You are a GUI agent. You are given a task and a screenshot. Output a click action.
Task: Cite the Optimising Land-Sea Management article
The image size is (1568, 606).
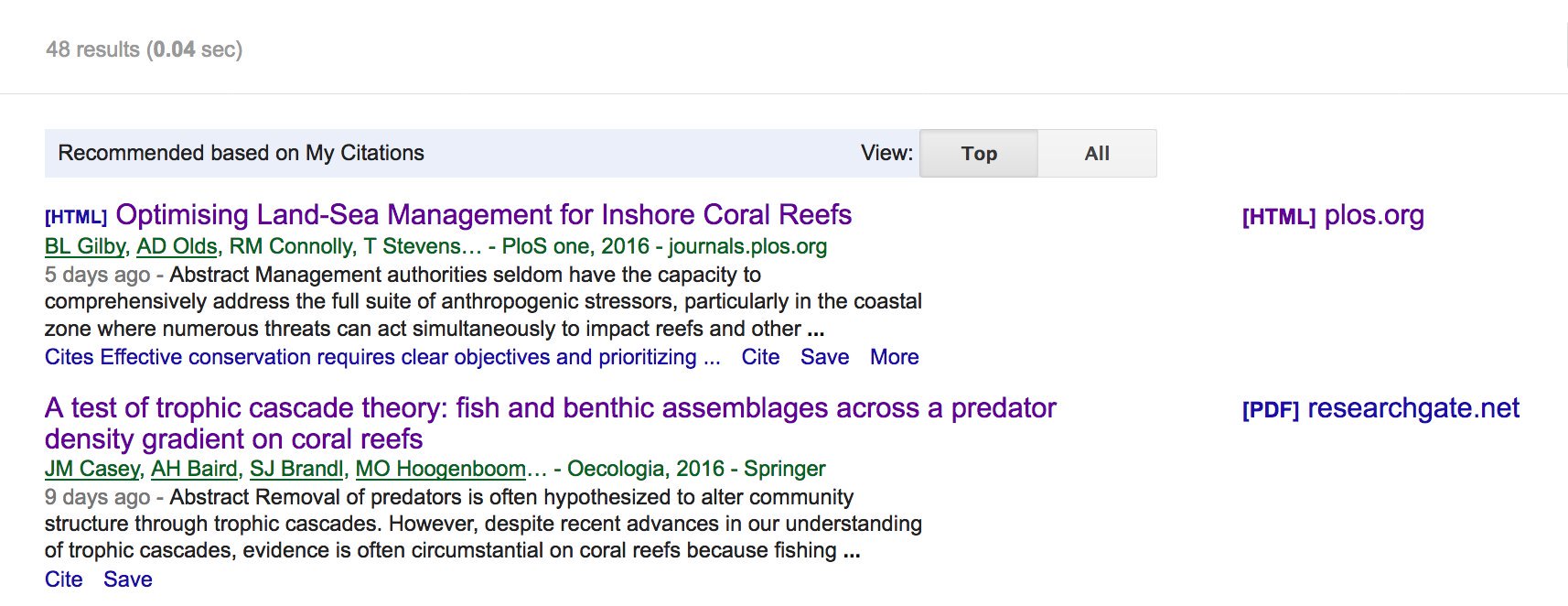coord(759,357)
